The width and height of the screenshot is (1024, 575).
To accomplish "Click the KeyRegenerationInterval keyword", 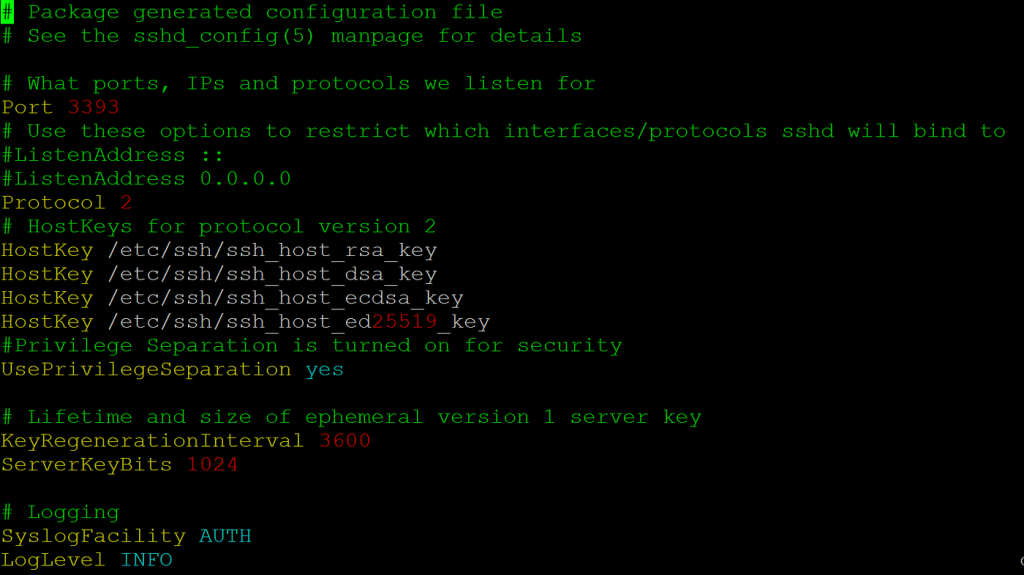I will pyautogui.click(x=153, y=440).
